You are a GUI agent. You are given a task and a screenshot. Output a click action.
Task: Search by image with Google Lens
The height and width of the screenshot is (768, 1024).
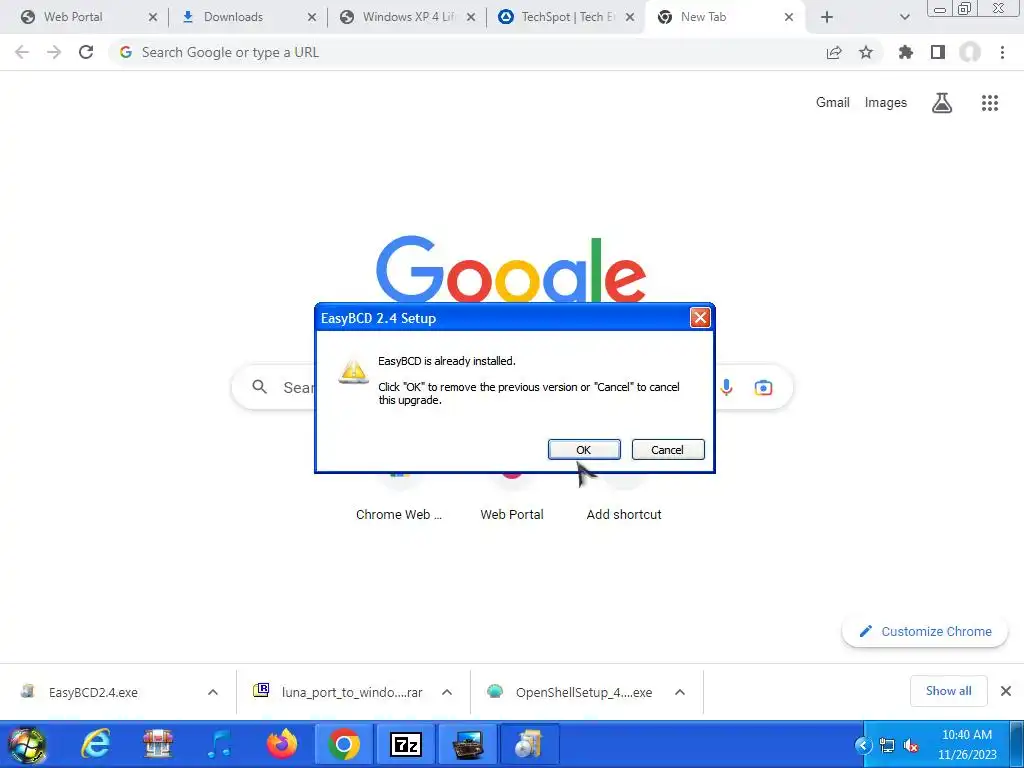click(x=763, y=387)
